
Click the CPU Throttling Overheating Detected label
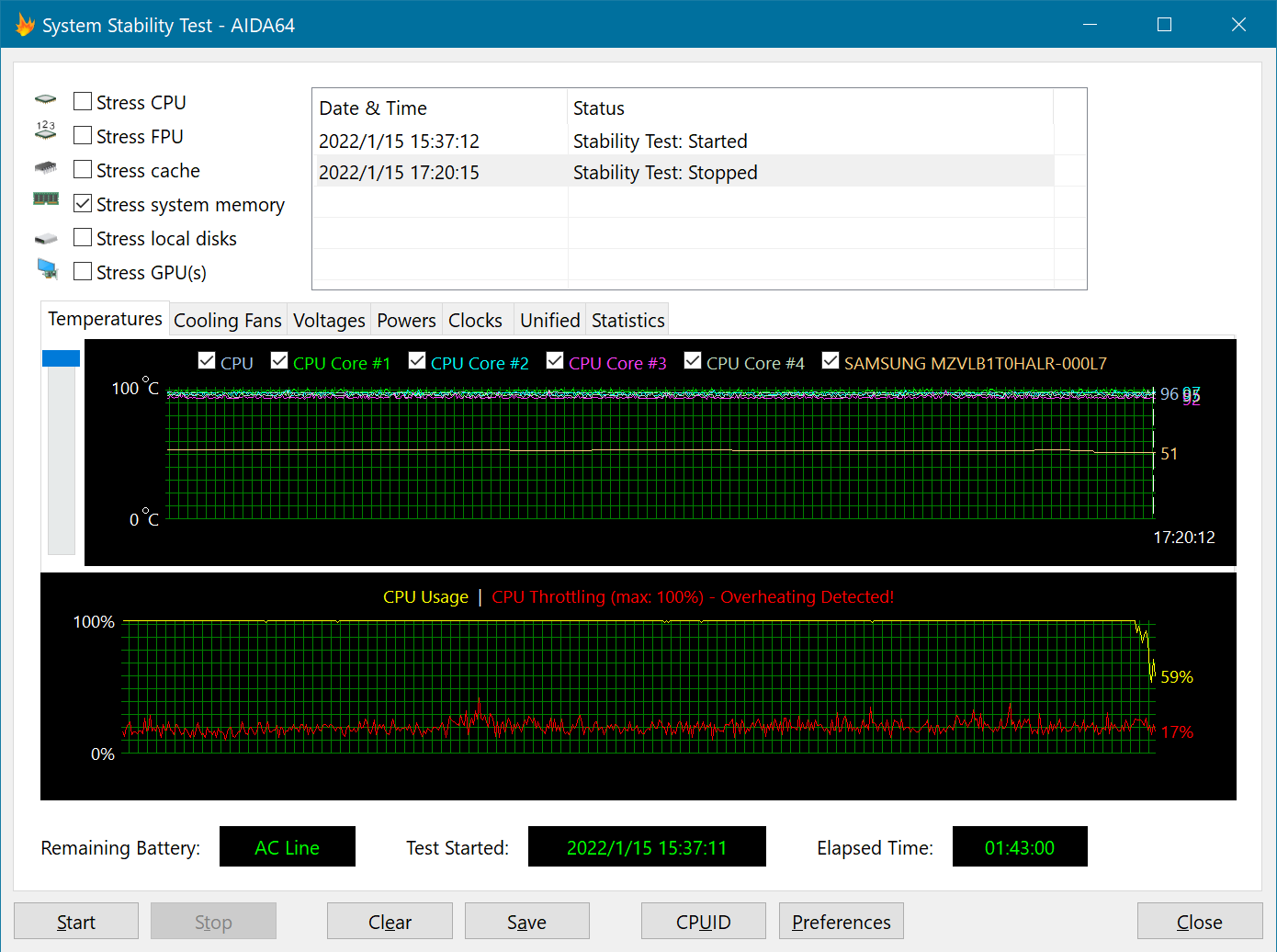pos(693,596)
